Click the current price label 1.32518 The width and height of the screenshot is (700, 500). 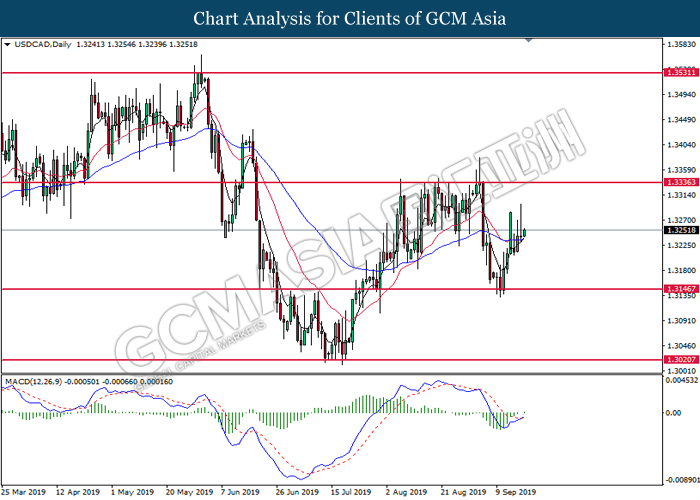click(x=681, y=230)
